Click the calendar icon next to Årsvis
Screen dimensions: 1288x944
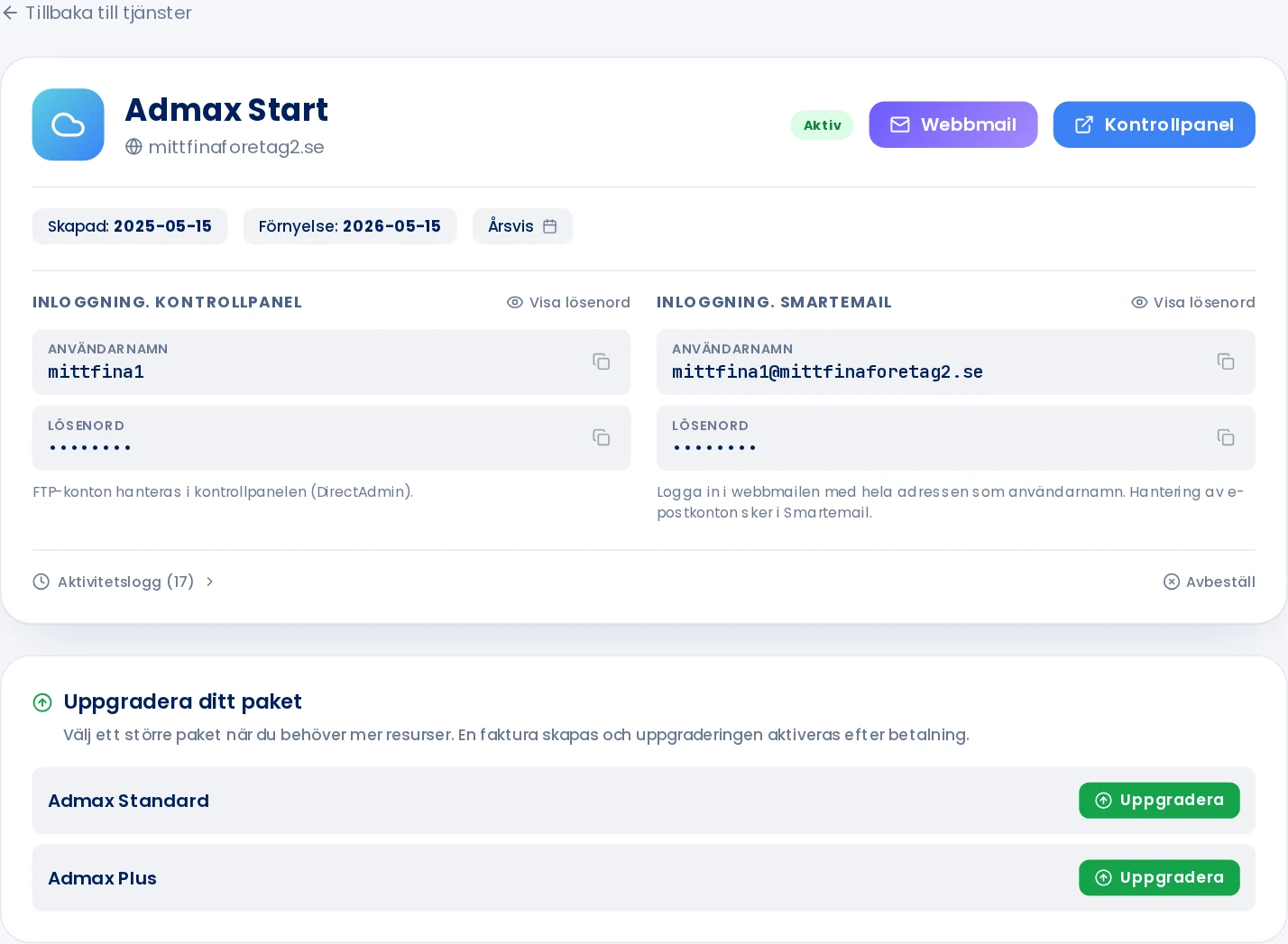tap(550, 226)
